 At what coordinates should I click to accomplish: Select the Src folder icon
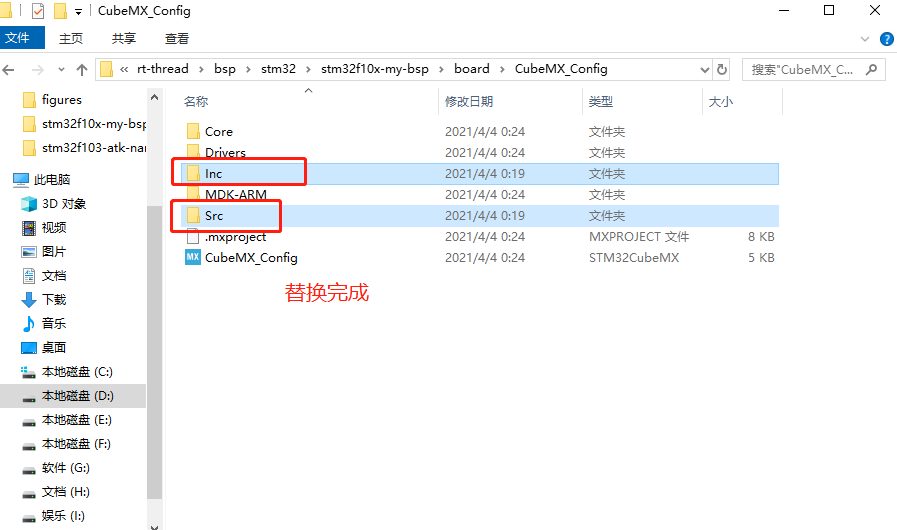pyautogui.click(x=193, y=215)
